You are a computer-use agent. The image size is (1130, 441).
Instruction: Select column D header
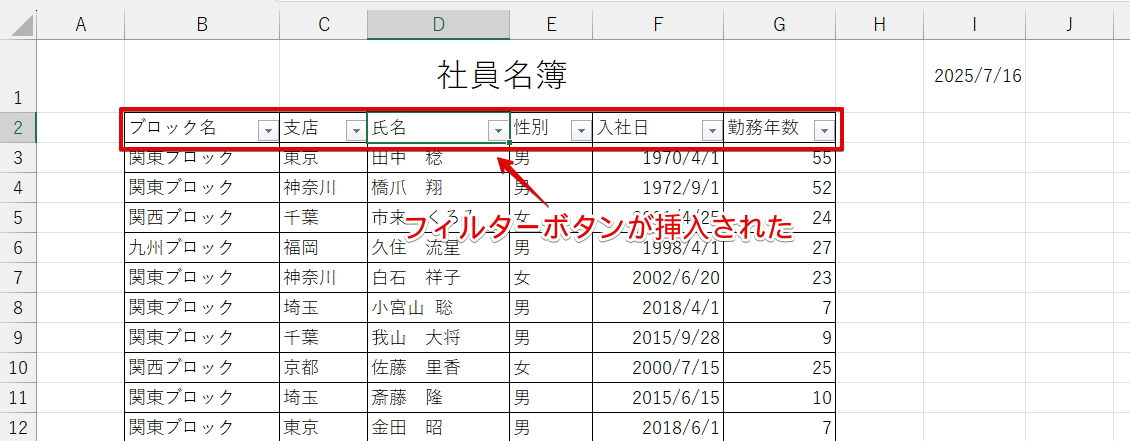coord(438,25)
